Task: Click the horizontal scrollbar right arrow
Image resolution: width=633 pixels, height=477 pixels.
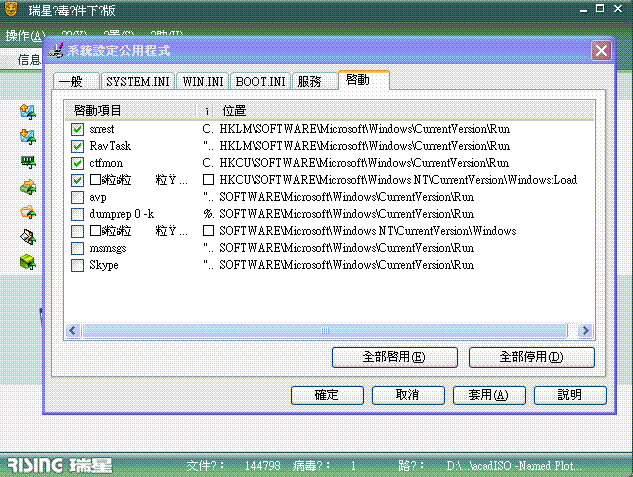Action: [585, 331]
